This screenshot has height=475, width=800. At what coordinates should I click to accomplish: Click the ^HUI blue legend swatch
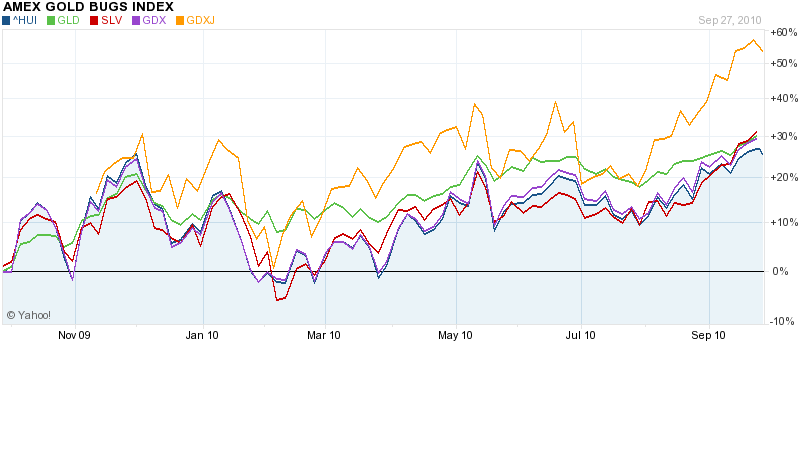tap(6, 21)
